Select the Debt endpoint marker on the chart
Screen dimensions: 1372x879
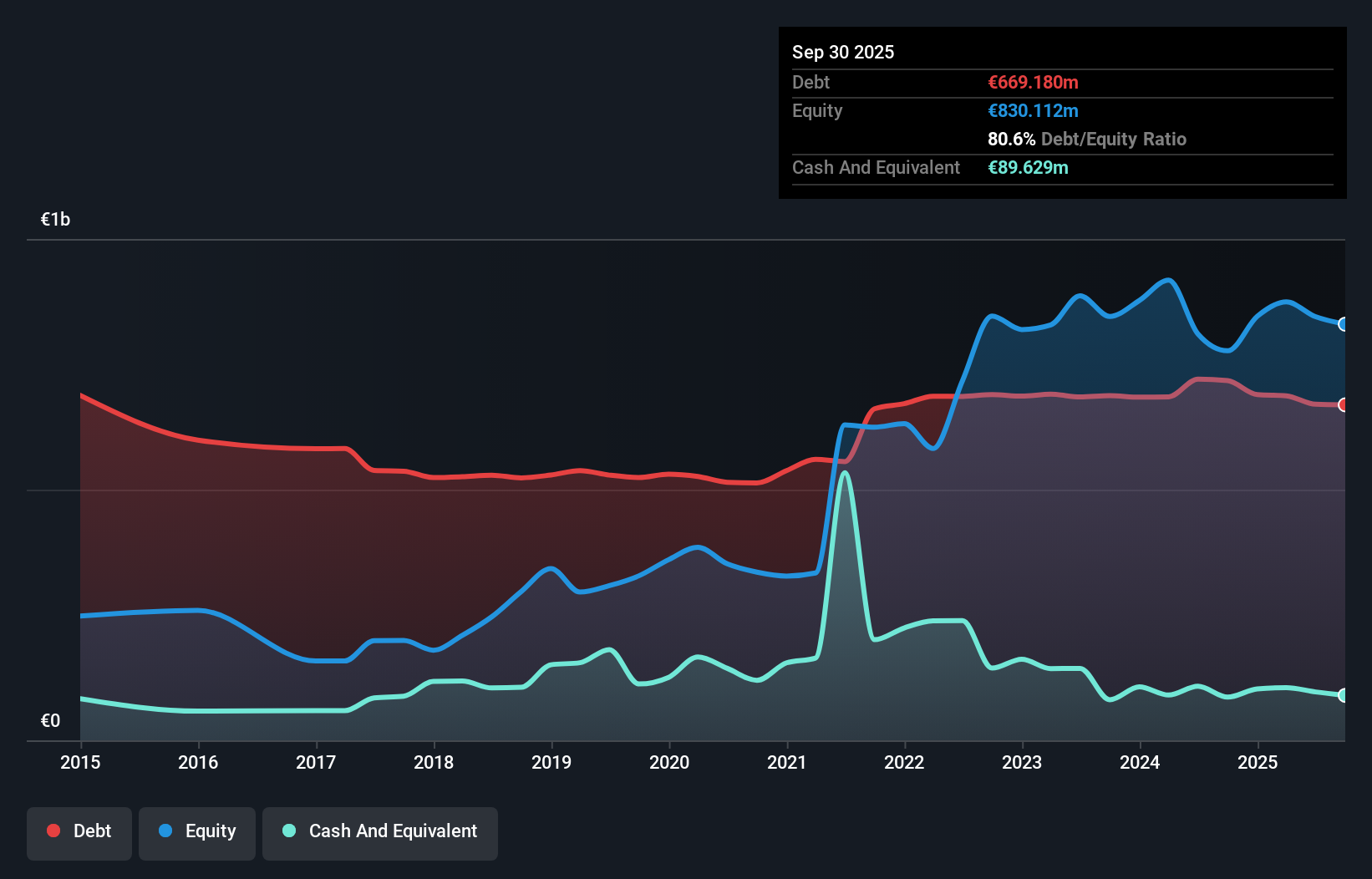coord(1343,405)
